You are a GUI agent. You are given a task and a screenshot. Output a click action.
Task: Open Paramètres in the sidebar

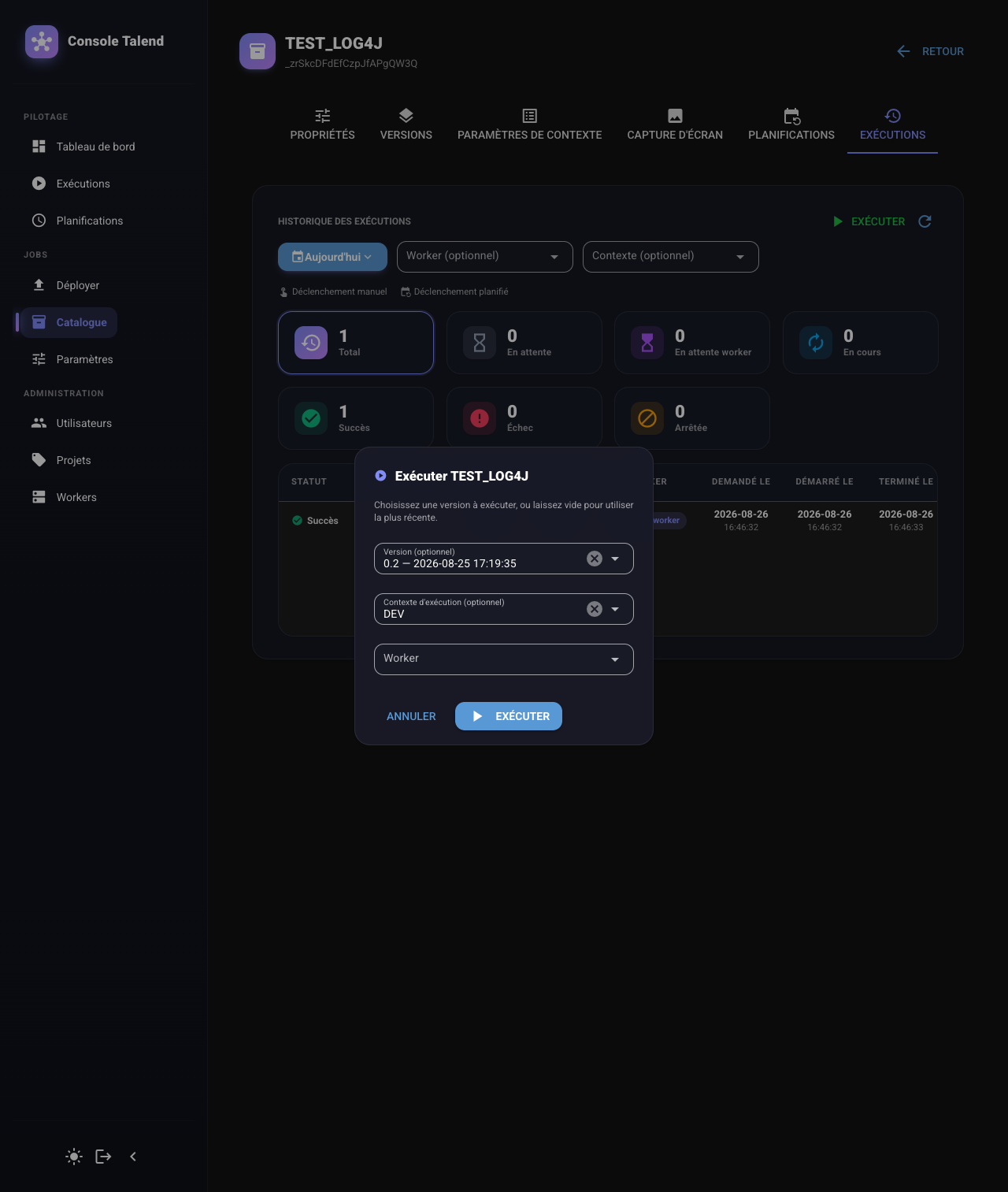click(x=72, y=359)
